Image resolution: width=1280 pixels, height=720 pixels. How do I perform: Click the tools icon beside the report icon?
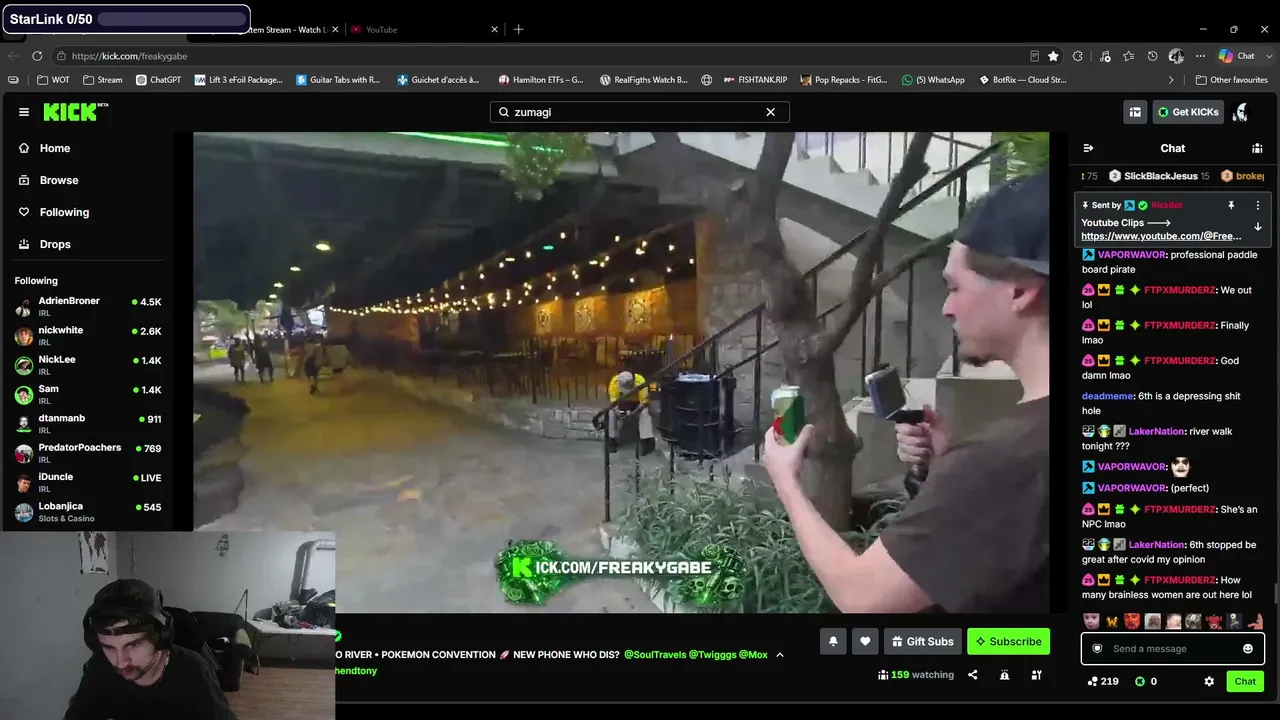tap(1036, 675)
